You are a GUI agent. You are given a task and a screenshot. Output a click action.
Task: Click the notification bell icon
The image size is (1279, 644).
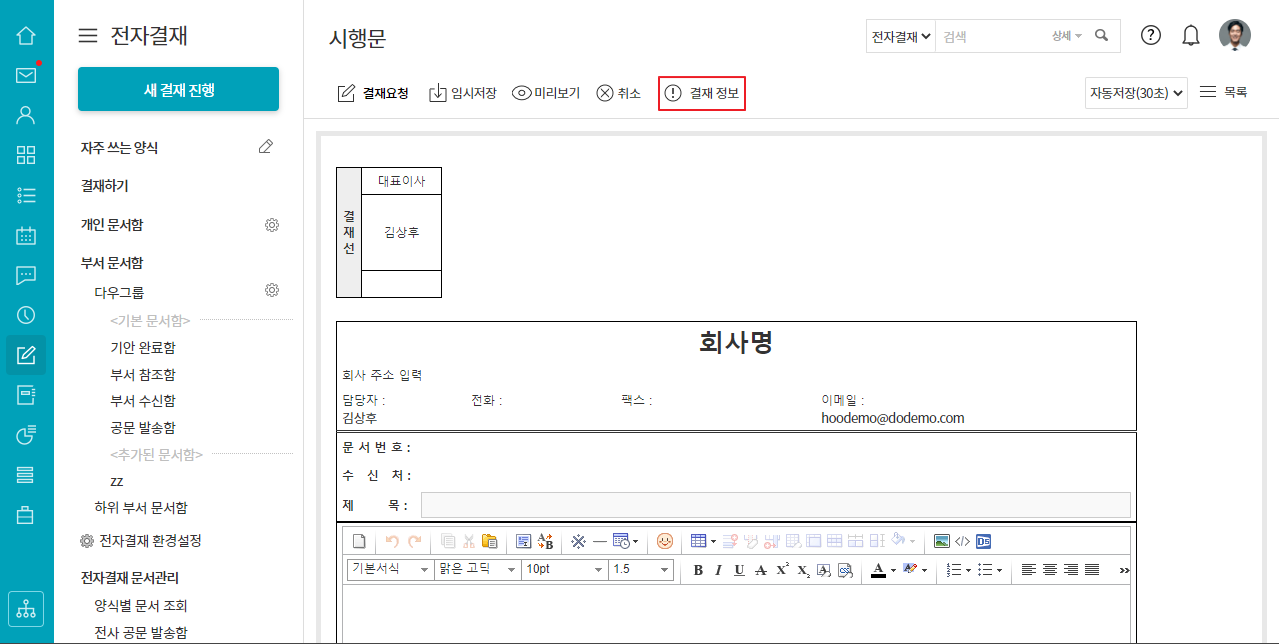tap(1191, 36)
